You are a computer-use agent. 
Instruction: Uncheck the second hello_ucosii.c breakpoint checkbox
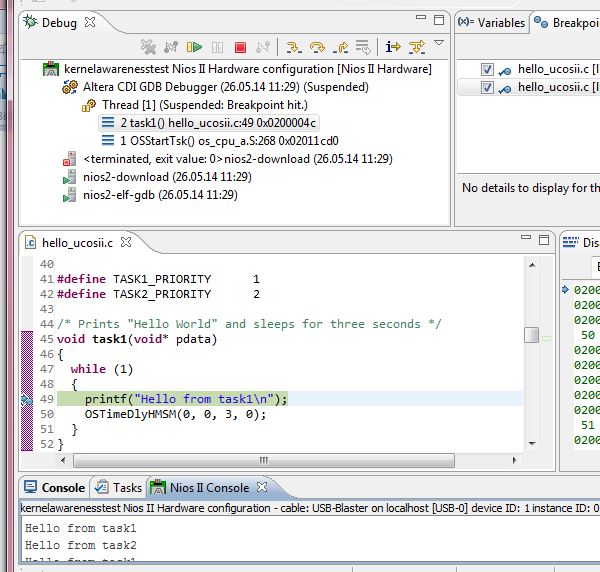click(x=487, y=87)
